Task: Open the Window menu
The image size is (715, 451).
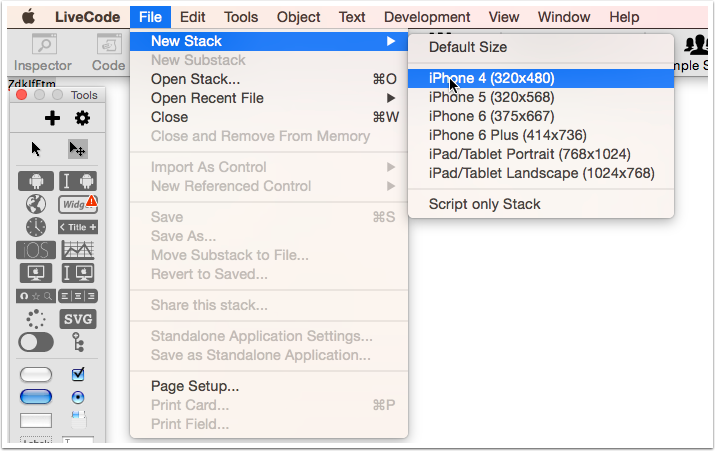Action: 564,17
